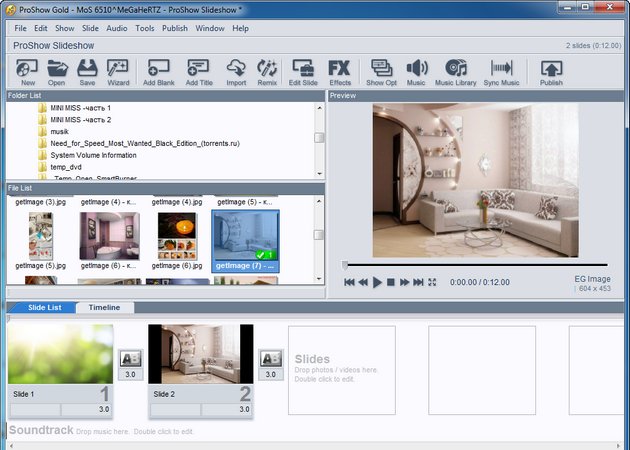Open the Music Library
This screenshot has height=450, width=630.
[x=456, y=71]
